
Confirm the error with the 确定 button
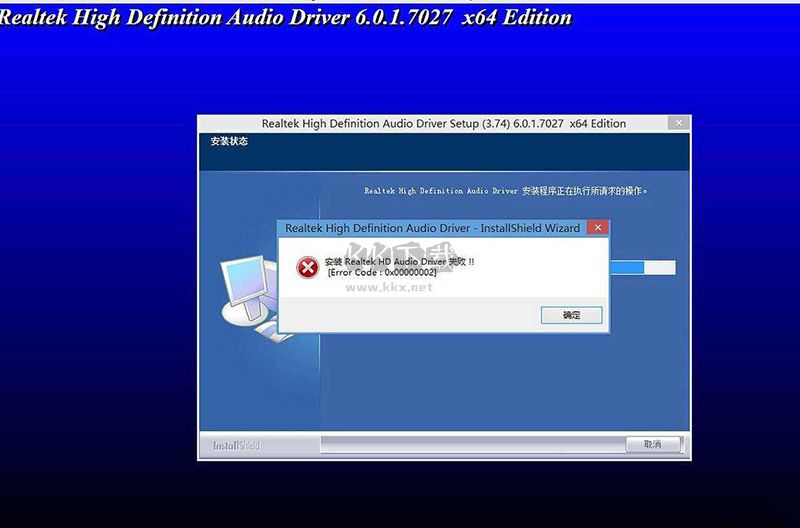coord(571,315)
